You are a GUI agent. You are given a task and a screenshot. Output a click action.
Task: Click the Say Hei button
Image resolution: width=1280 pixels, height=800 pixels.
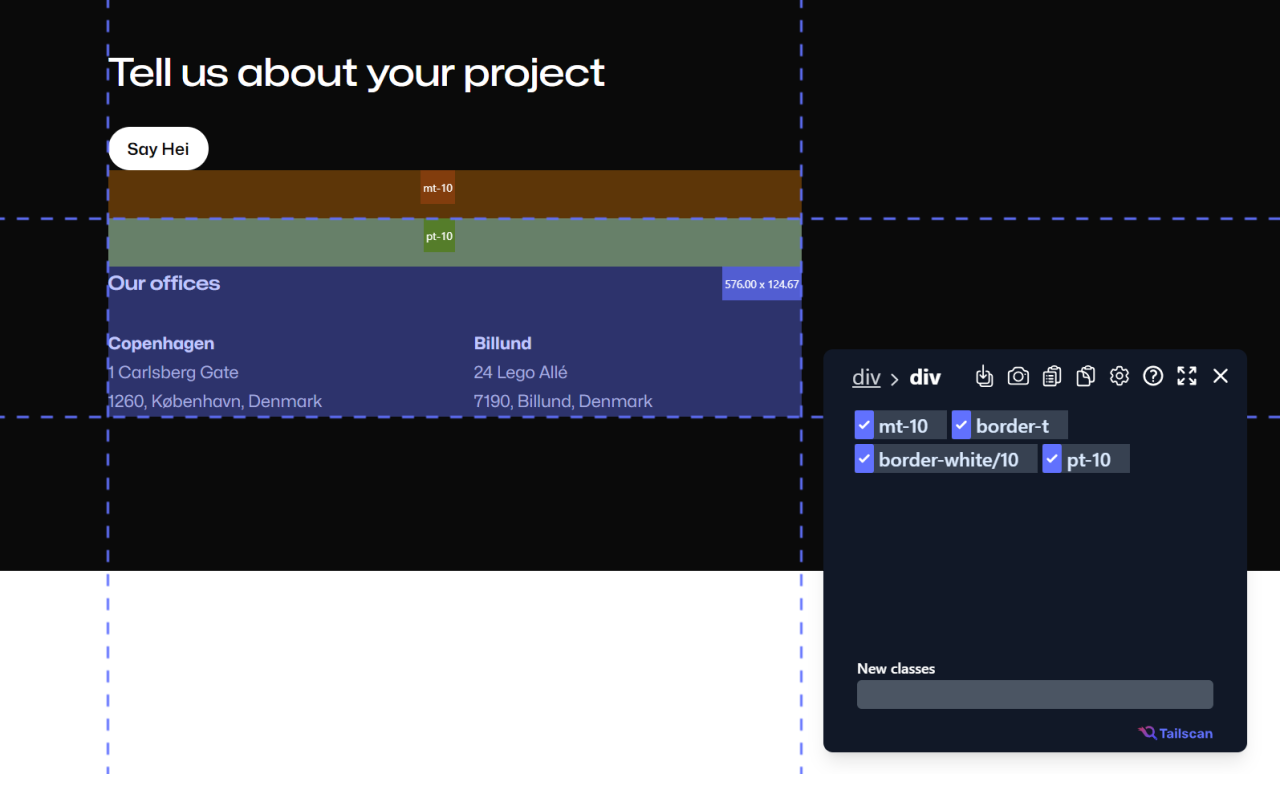click(x=158, y=149)
